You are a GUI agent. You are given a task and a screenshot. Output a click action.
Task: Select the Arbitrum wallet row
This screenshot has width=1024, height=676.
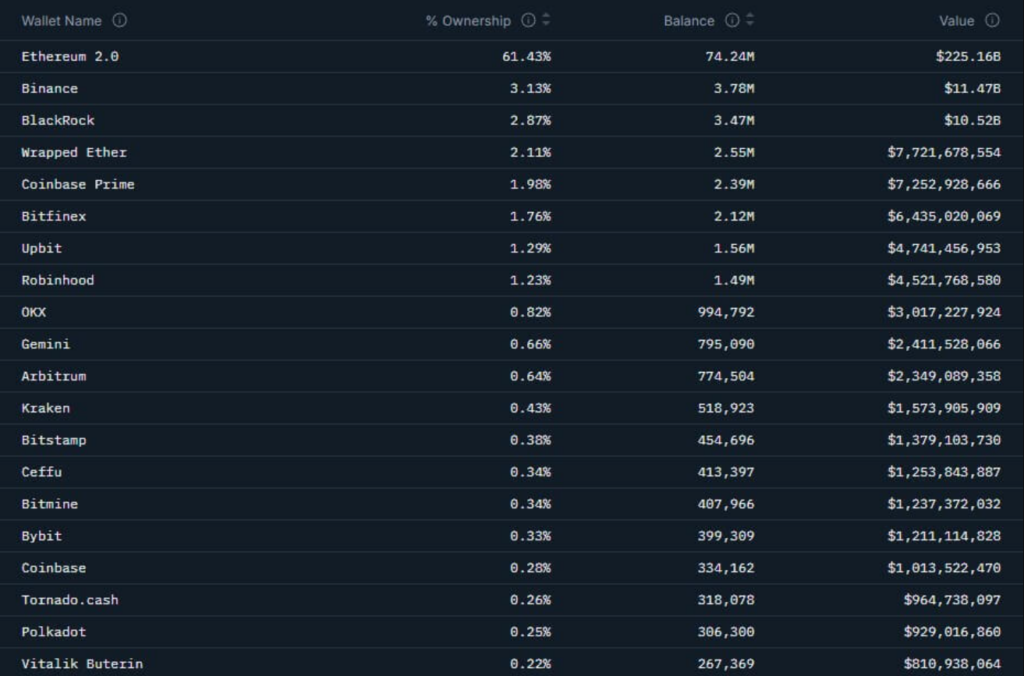54,376
